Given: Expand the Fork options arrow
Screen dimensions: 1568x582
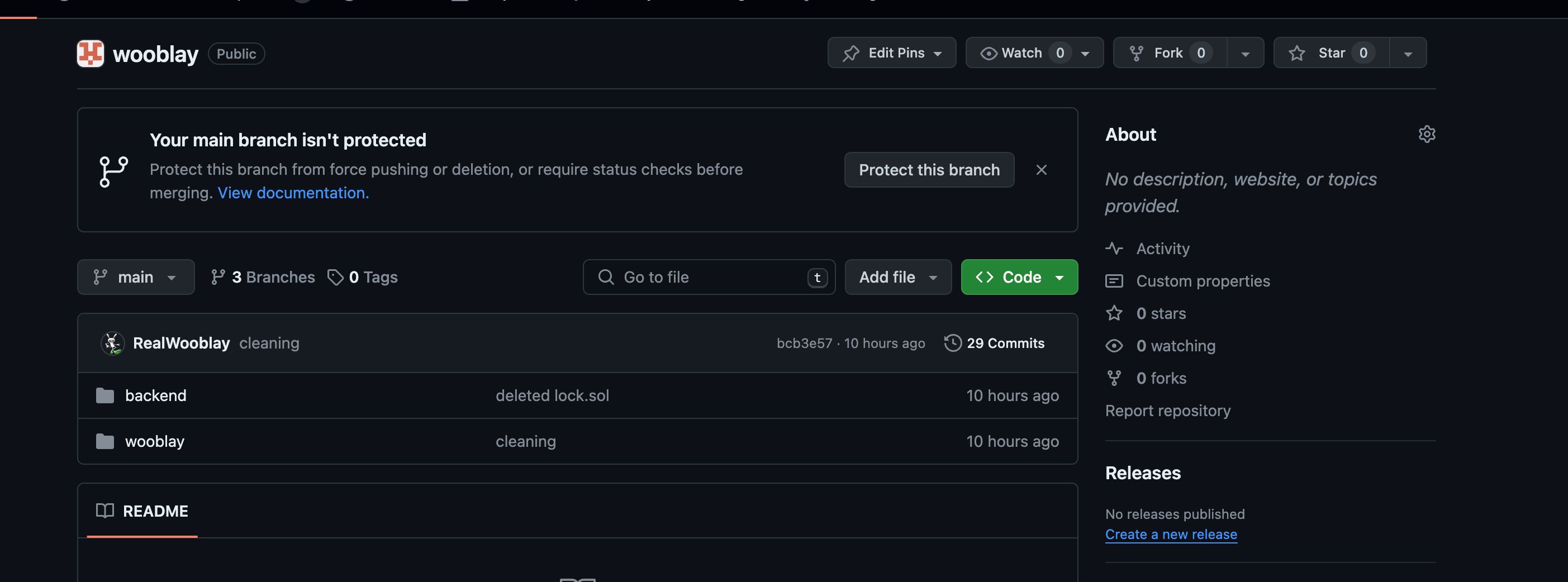Looking at the screenshot, I should [1246, 53].
